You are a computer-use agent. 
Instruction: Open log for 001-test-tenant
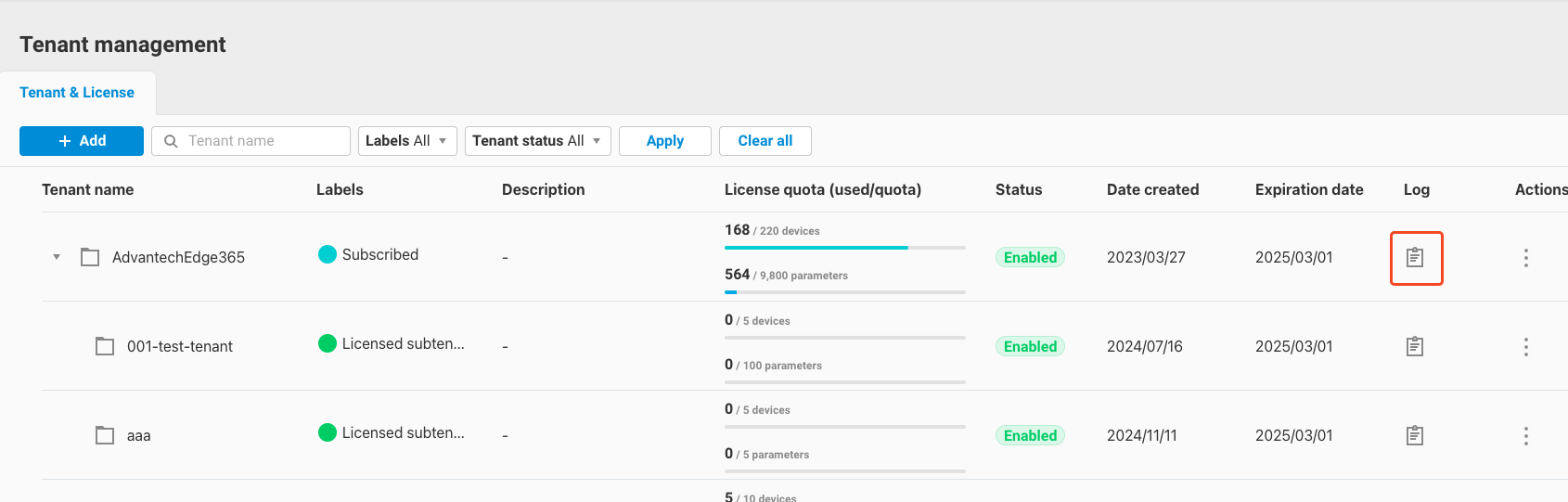pos(1415,346)
